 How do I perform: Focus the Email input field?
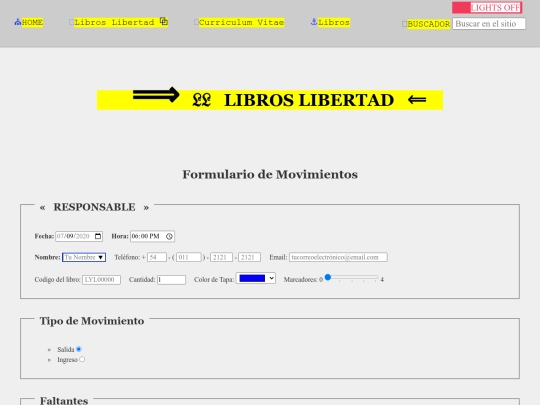[338, 257]
